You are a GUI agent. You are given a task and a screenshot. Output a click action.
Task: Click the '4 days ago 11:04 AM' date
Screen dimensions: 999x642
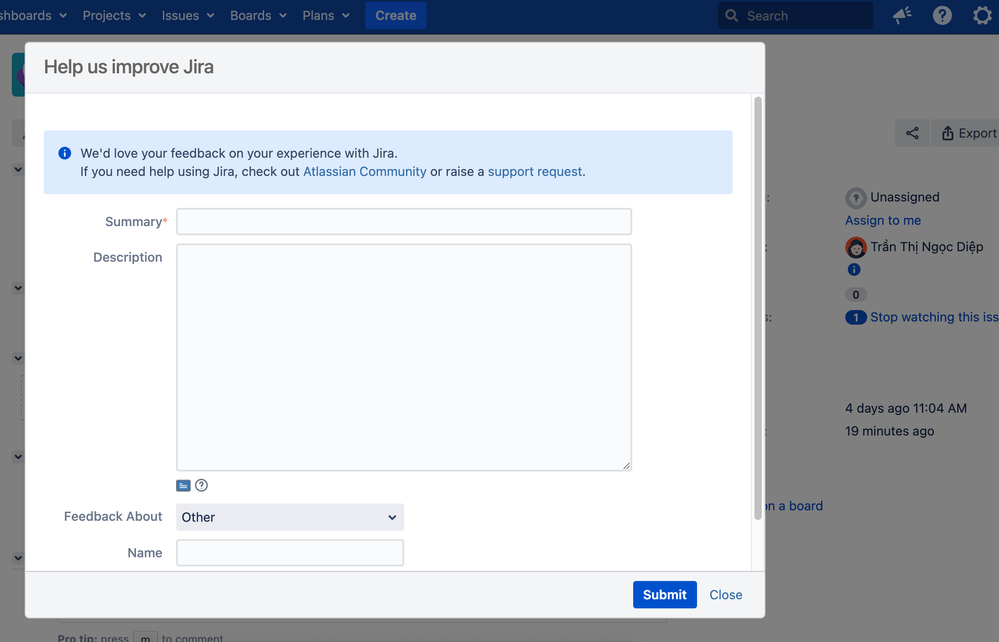906,408
